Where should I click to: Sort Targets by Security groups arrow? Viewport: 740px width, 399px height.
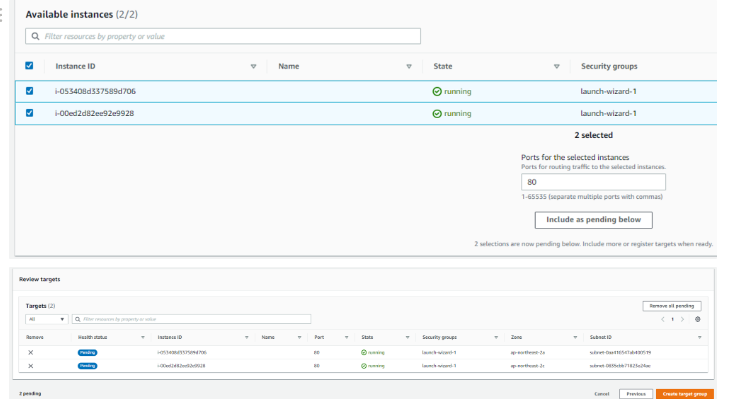pyautogui.click(x=496, y=338)
